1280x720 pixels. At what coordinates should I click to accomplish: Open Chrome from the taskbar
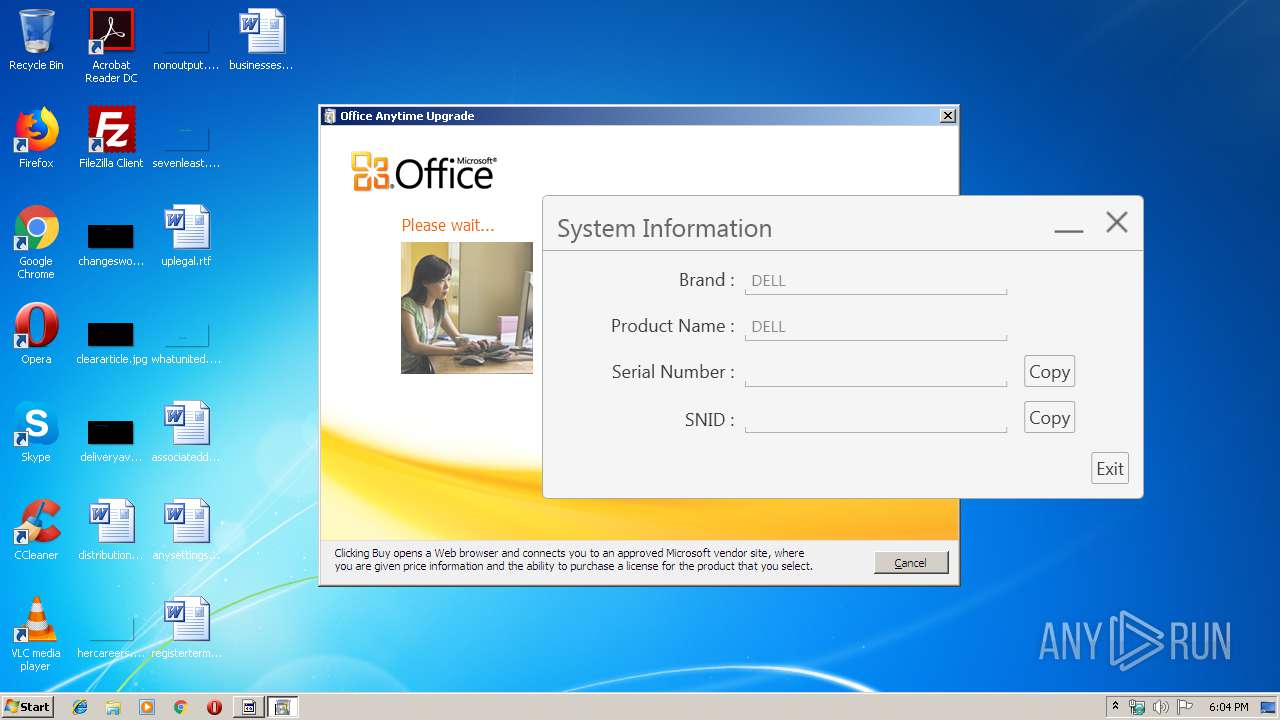pyautogui.click(x=180, y=707)
